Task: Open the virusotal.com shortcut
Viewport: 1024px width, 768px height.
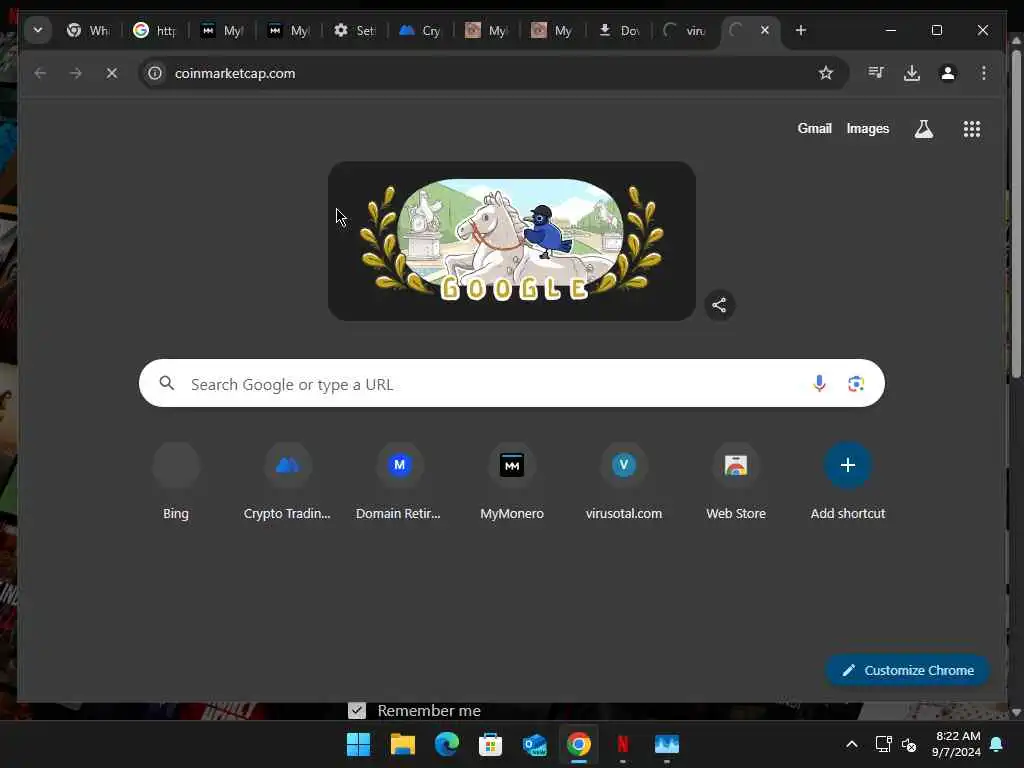Action: tap(624, 482)
